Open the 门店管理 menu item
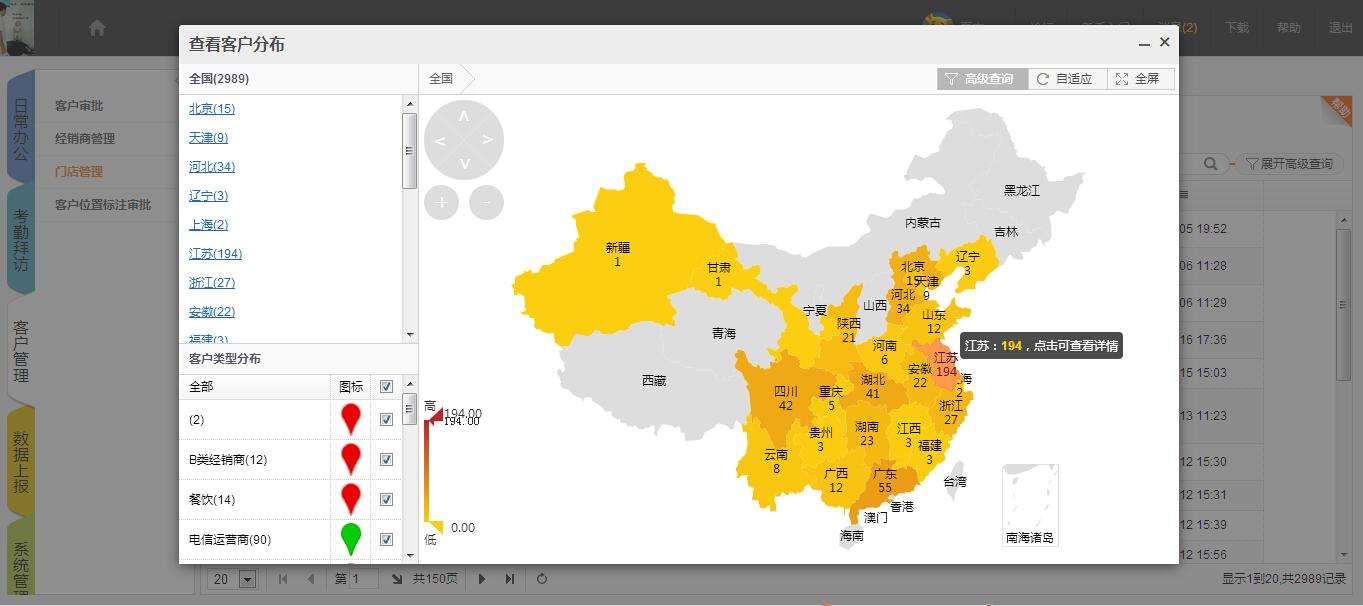Viewport: 1363px width, 606px height. tap(79, 171)
